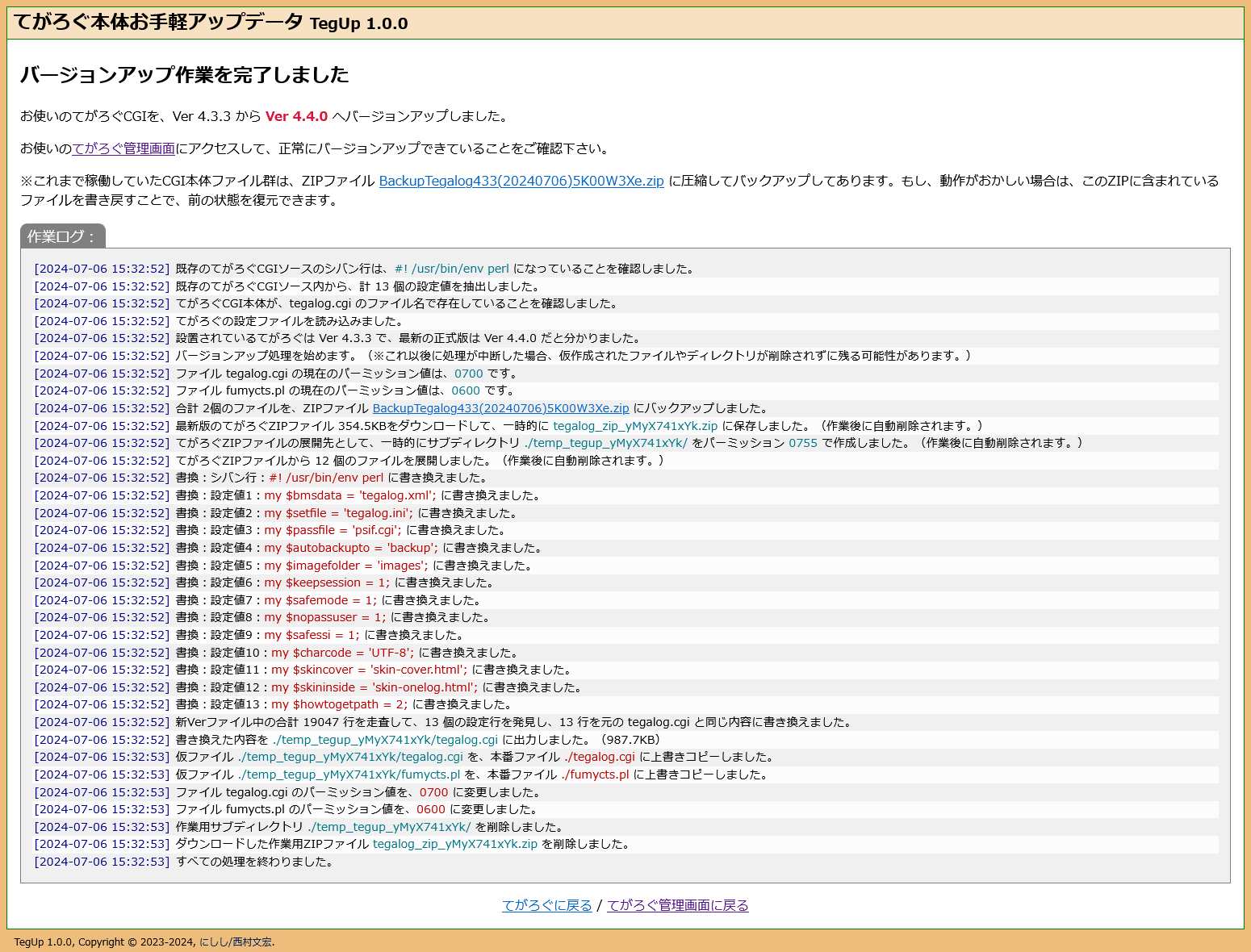1251x952 pixels.
Task: Click log line てがろぐの設定ファイルを読み込みました
Action: [625, 321]
